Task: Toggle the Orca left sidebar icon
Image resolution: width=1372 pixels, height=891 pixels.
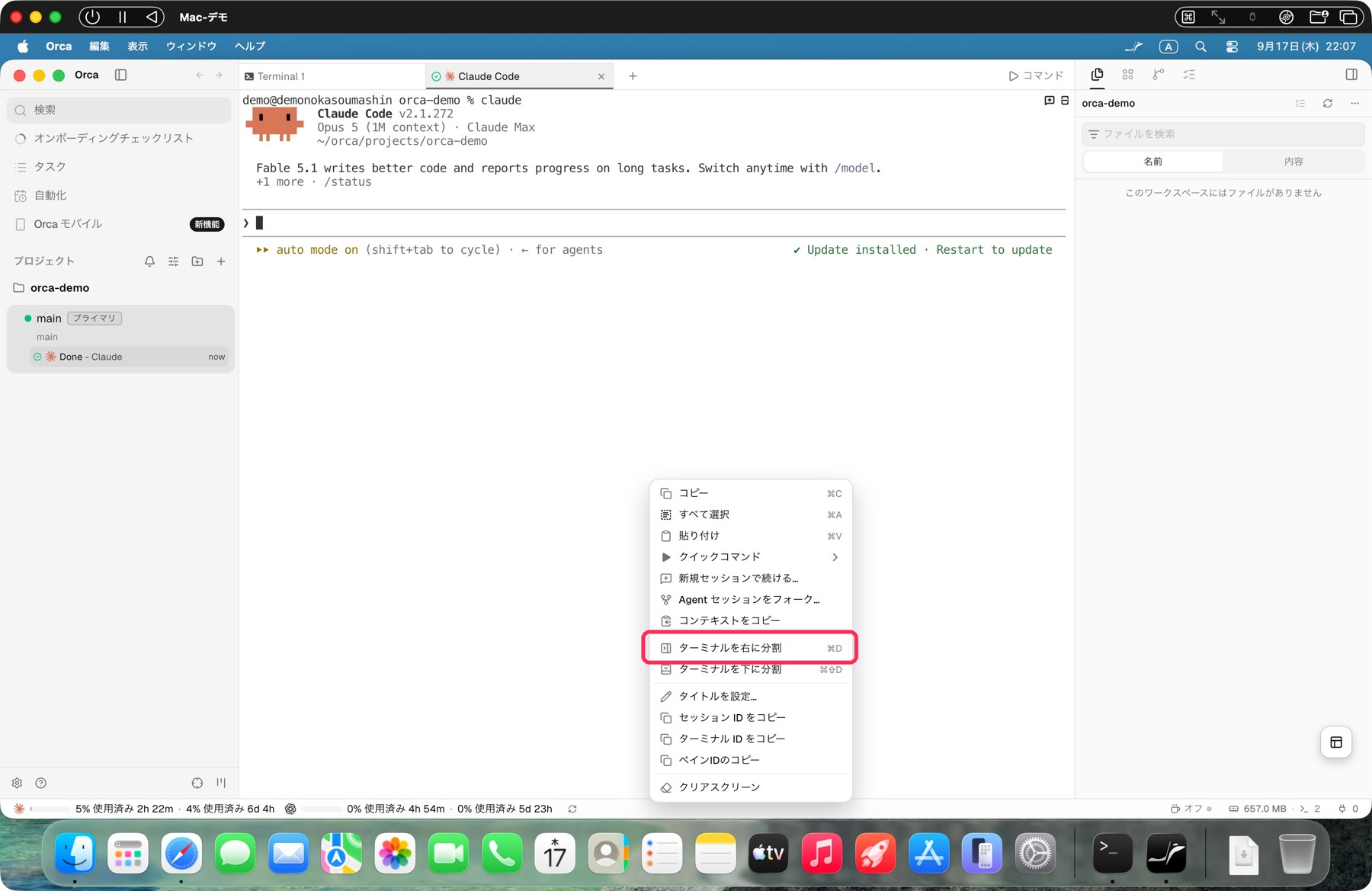Action: click(x=120, y=75)
